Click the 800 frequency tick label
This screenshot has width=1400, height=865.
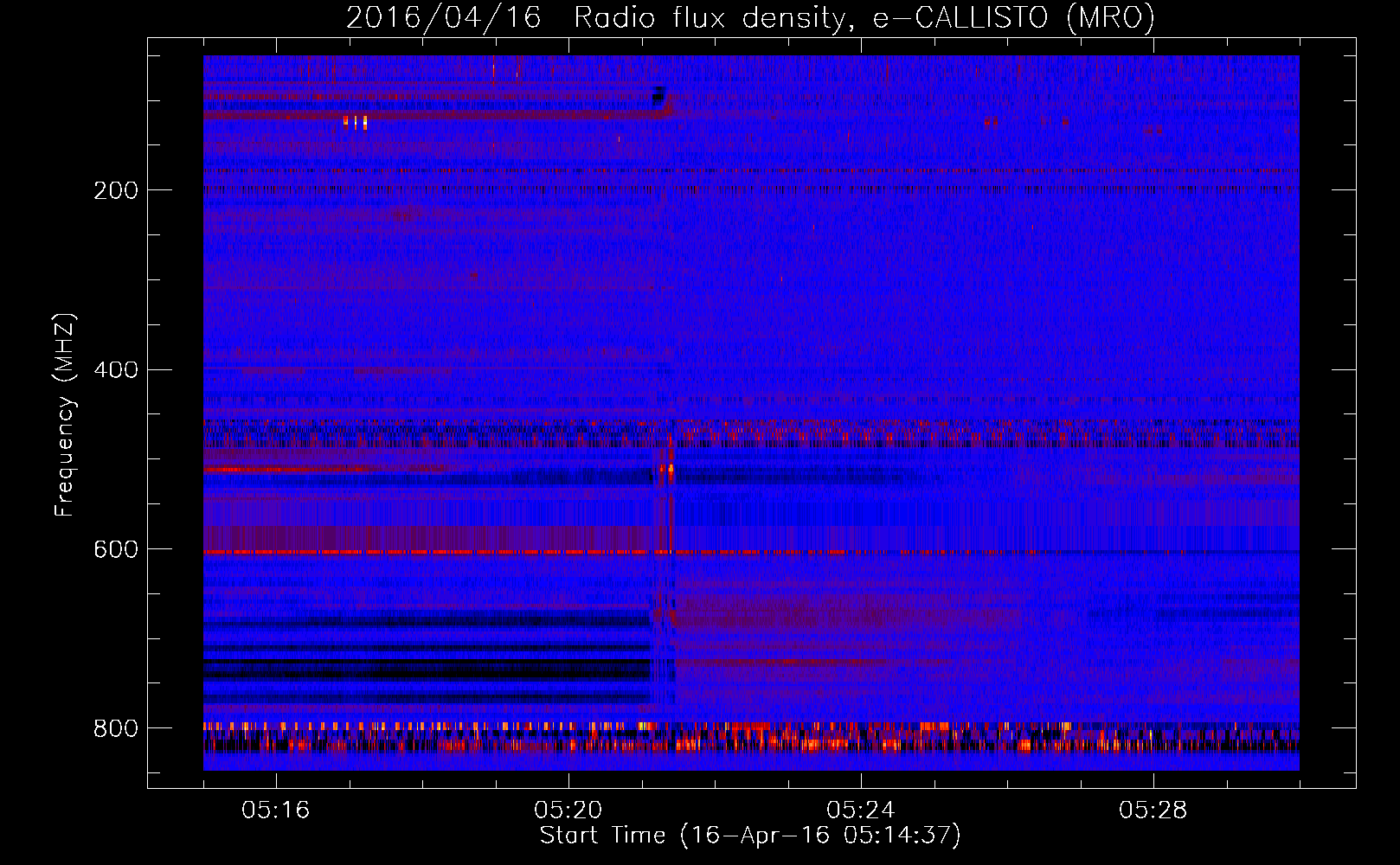[x=116, y=728]
